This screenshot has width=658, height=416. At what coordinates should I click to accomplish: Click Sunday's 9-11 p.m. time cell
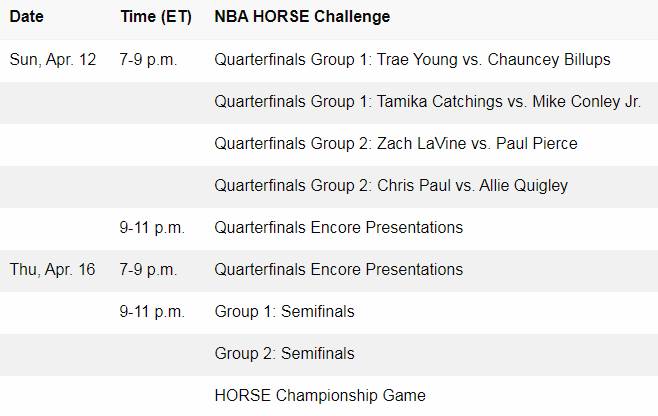click(x=152, y=227)
